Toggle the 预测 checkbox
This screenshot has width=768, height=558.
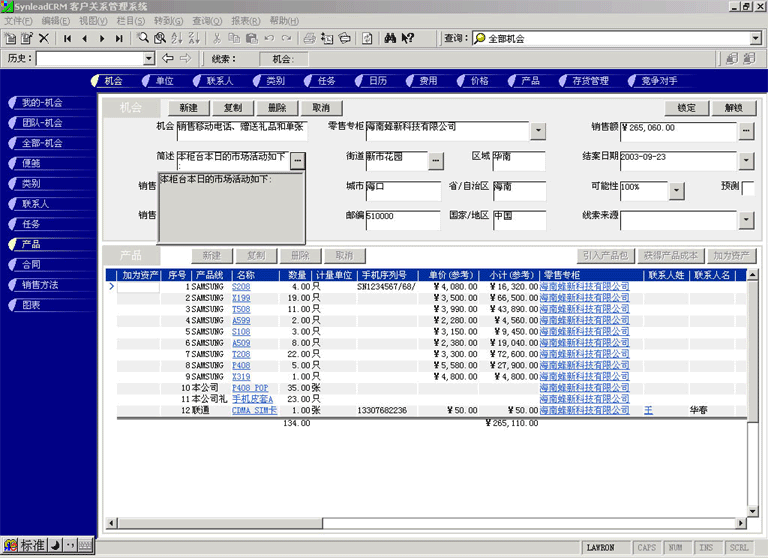tap(748, 188)
